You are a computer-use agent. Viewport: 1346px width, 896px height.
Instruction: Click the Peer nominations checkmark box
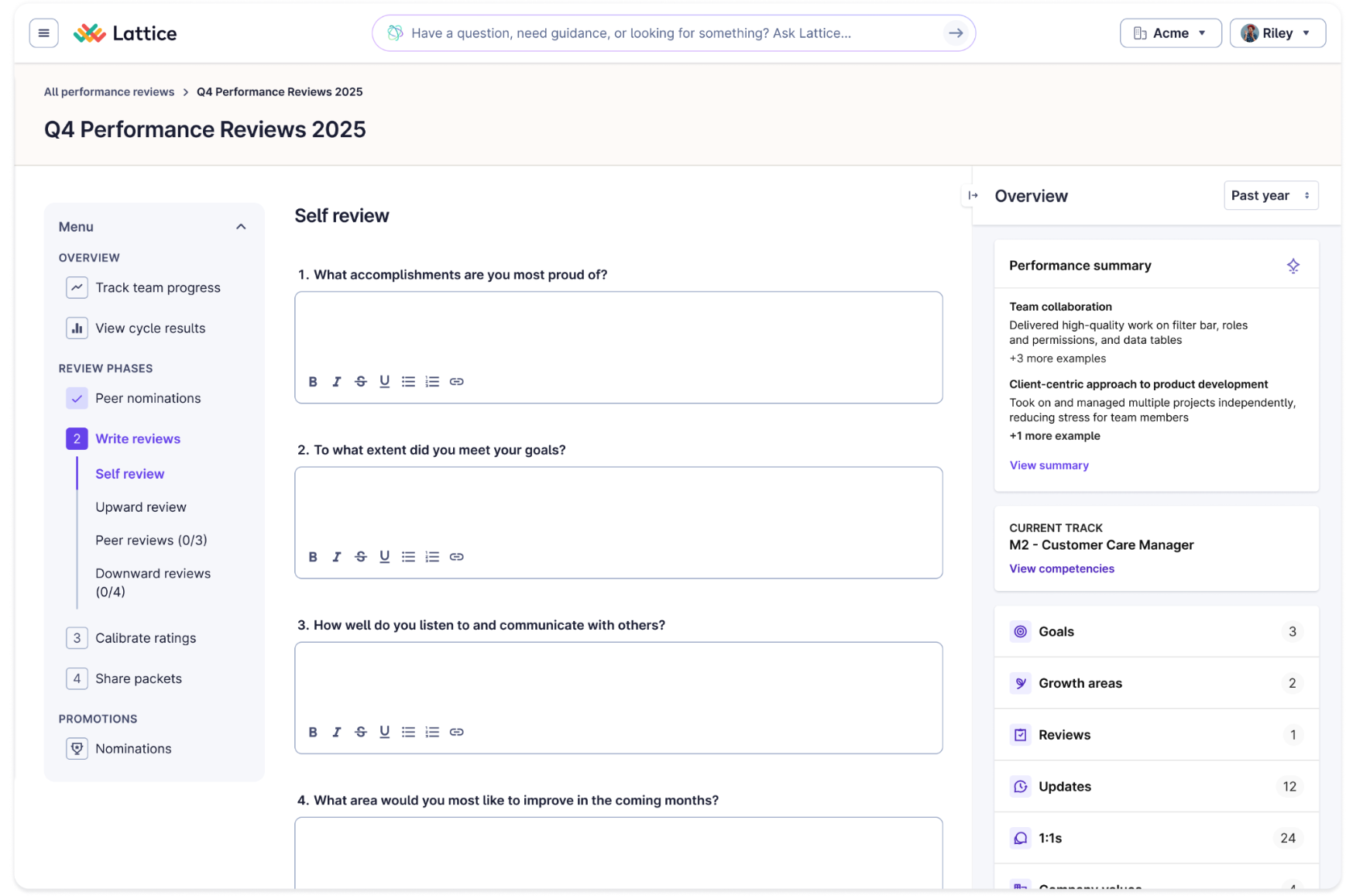[x=77, y=399]
